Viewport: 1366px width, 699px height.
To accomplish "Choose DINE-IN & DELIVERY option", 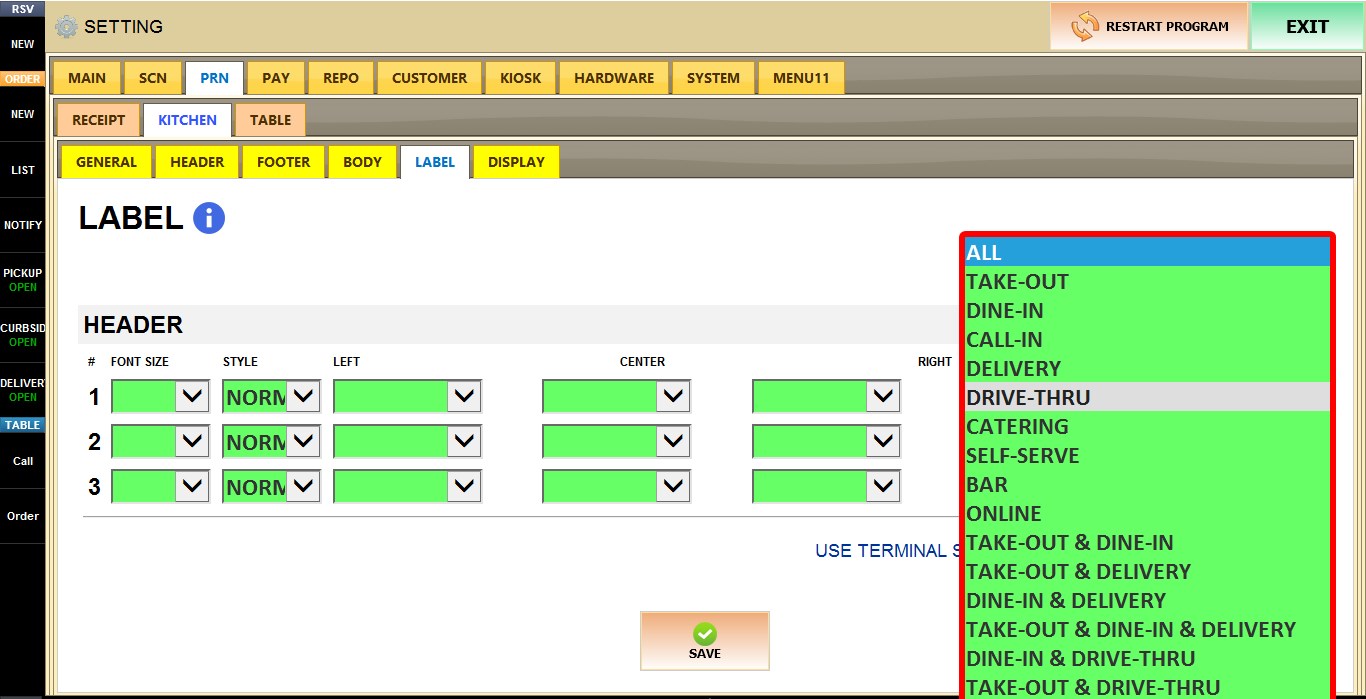I will 1147,601.
